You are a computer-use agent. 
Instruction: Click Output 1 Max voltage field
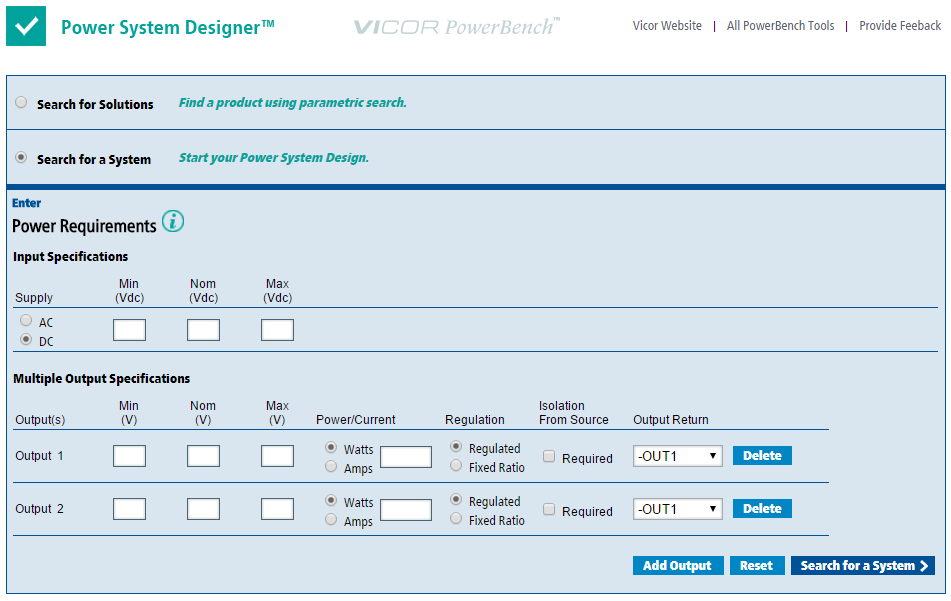point(277,456)
